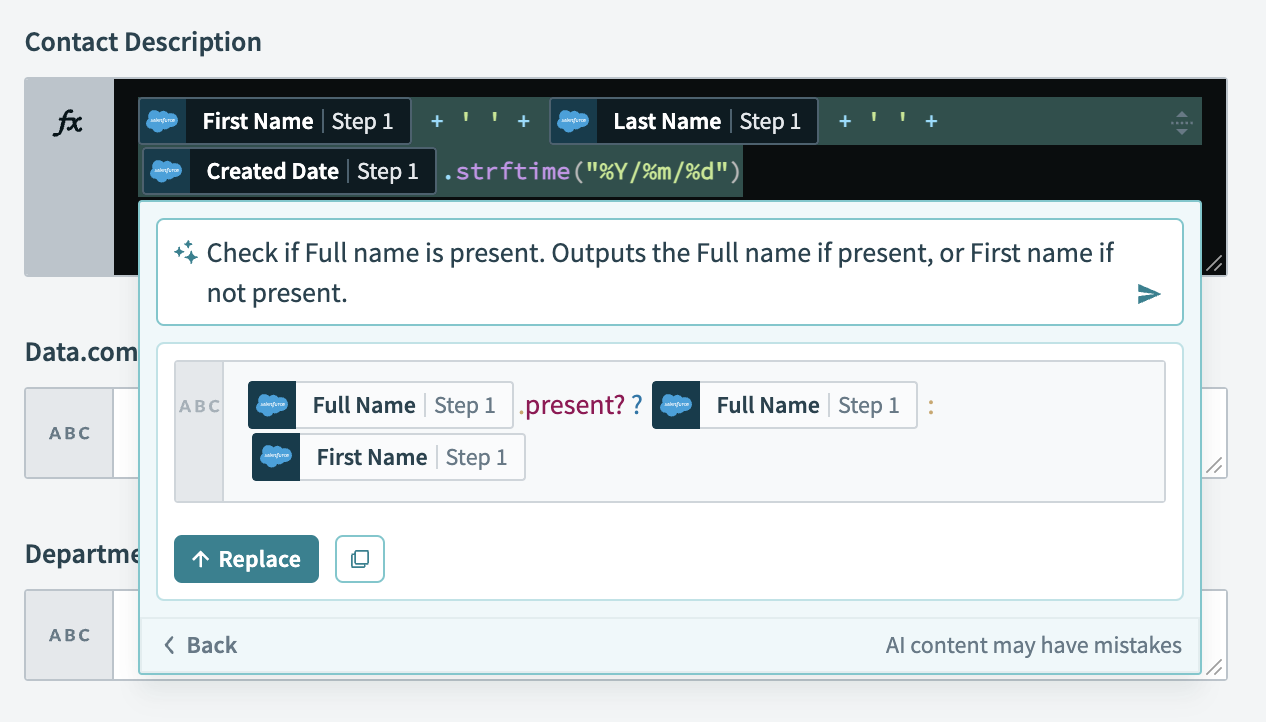Click Full Name pill after the question mark
The height and width of the screenshot is (722, 1266).
click(x=785, y=405)
